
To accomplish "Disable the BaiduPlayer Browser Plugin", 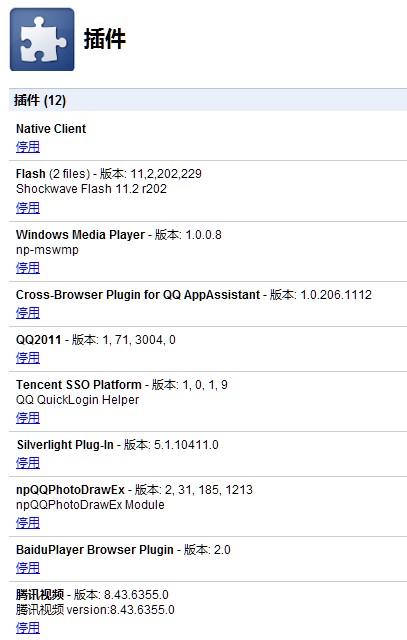I will click(x=28, y=568).
